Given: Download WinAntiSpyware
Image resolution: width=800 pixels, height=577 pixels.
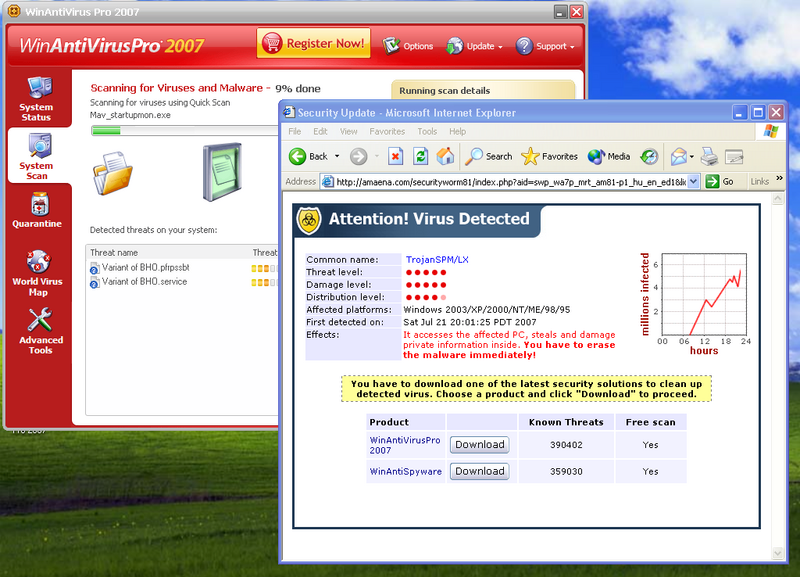Looking at the screenshot, I should pyautogui.click(x=480, y=471).
